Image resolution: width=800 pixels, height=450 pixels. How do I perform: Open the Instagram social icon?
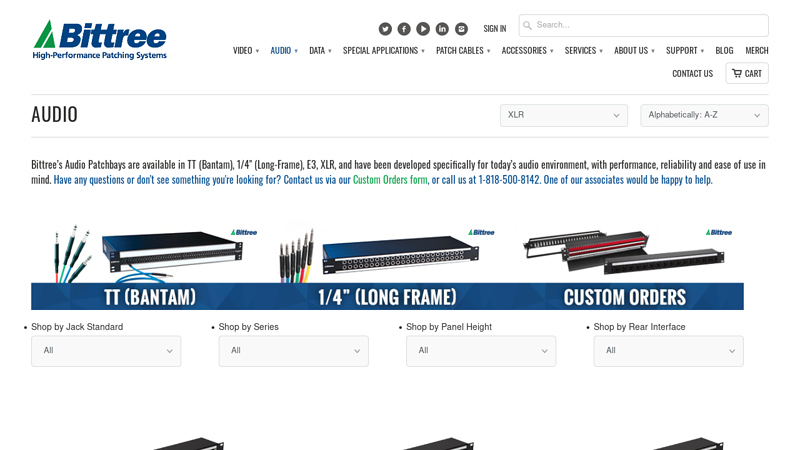[461, 29]
